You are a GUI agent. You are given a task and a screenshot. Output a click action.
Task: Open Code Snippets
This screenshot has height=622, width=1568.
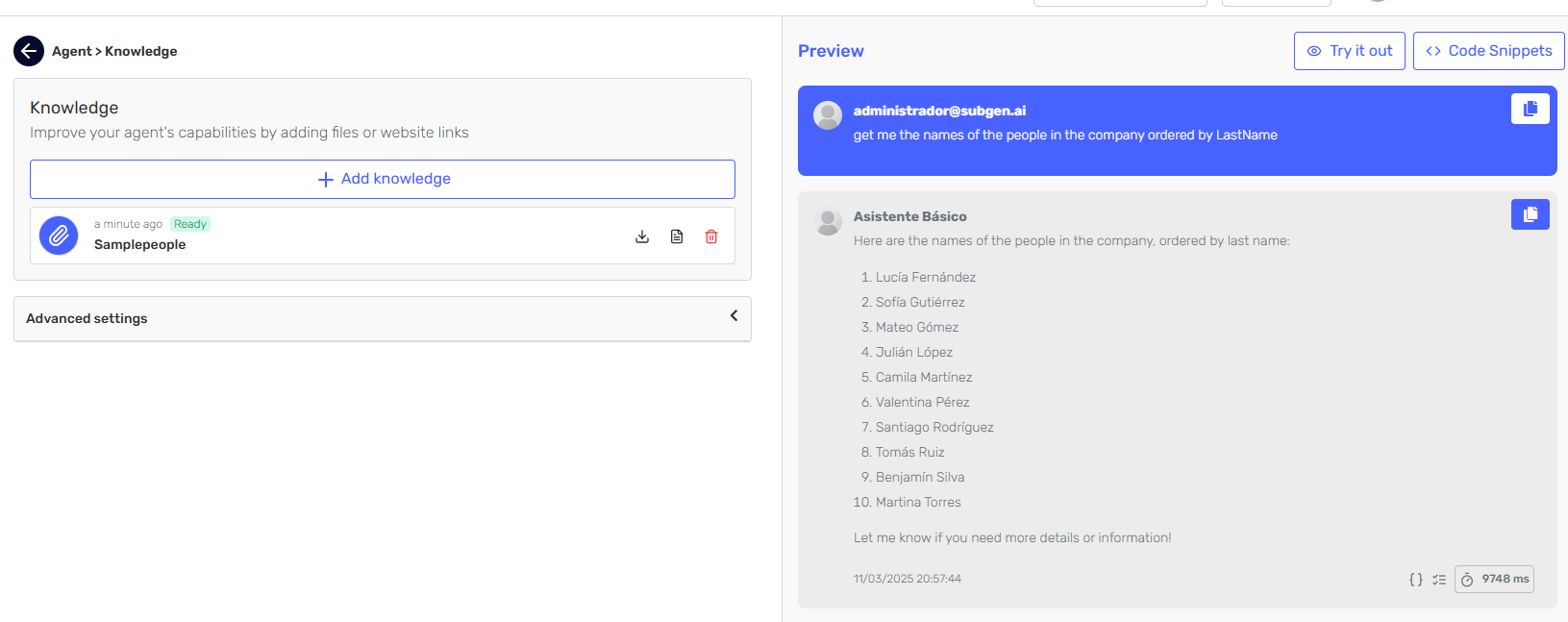[x=1488, y=51]
